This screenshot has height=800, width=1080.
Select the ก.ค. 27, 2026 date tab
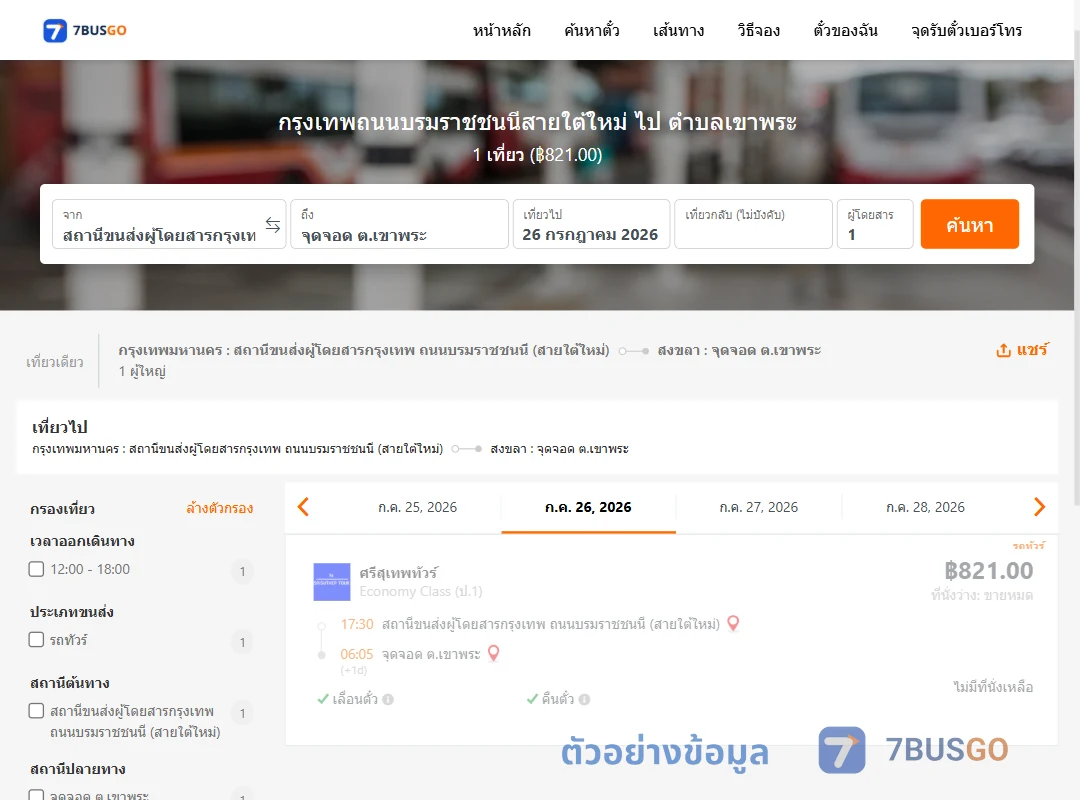(x=758, y=507)
